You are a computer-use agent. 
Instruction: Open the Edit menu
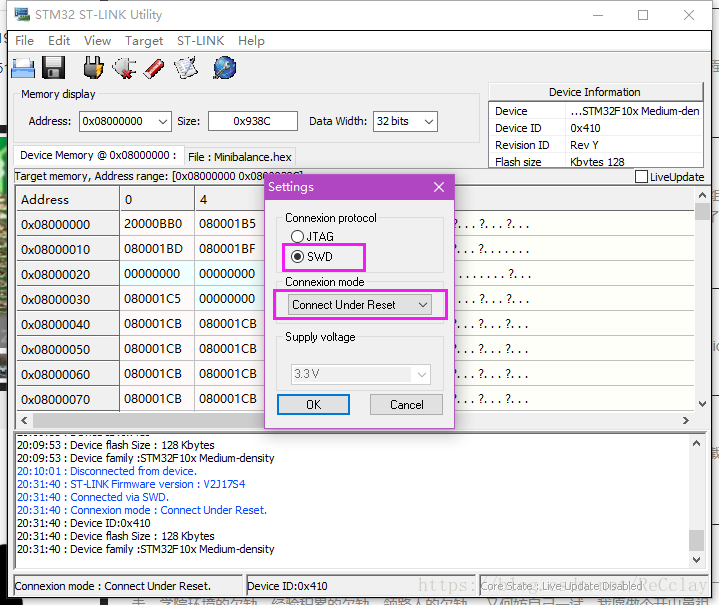(x=59, y=41)
